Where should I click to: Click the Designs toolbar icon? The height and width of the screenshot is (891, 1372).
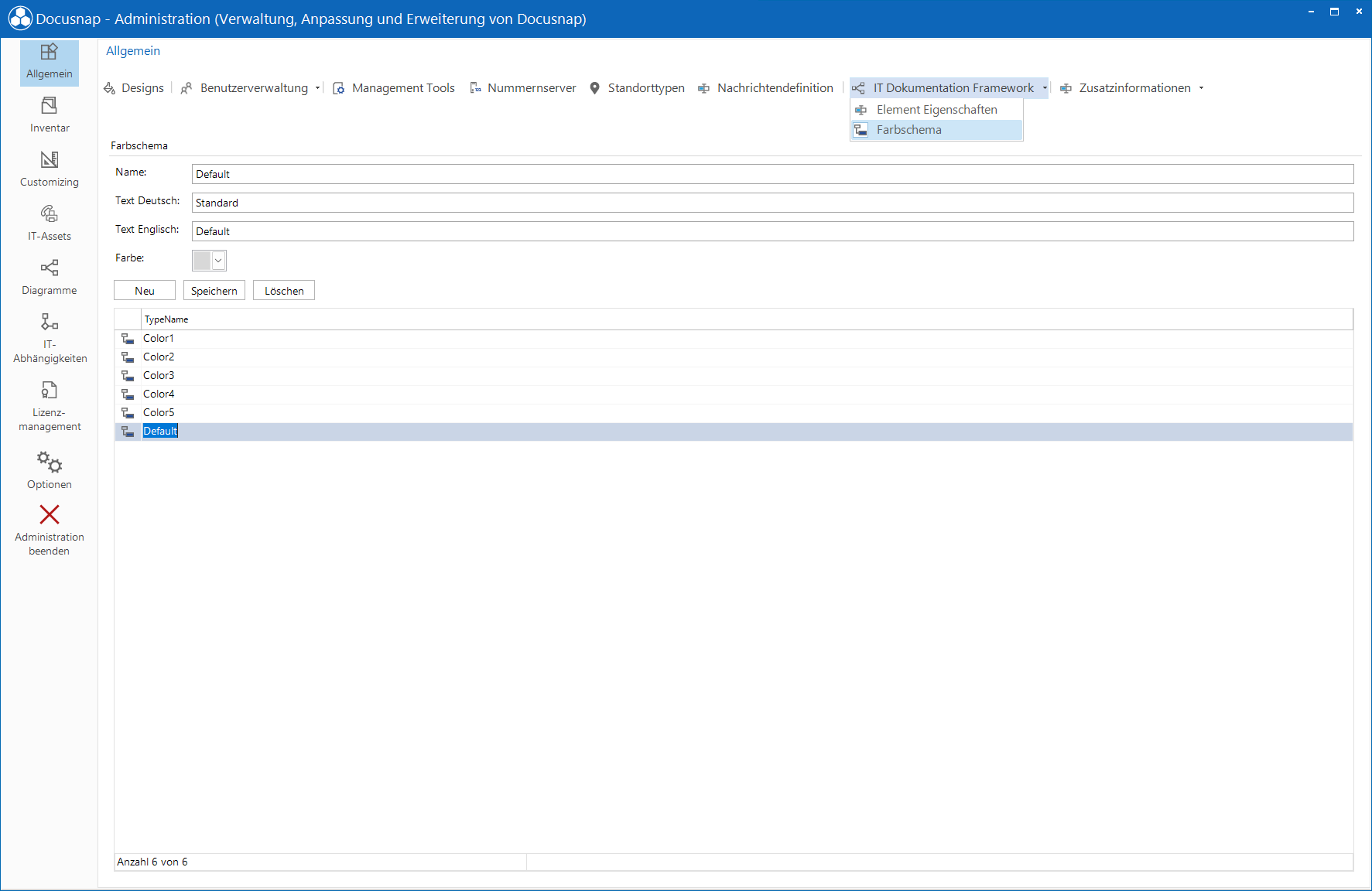point(110,88)
